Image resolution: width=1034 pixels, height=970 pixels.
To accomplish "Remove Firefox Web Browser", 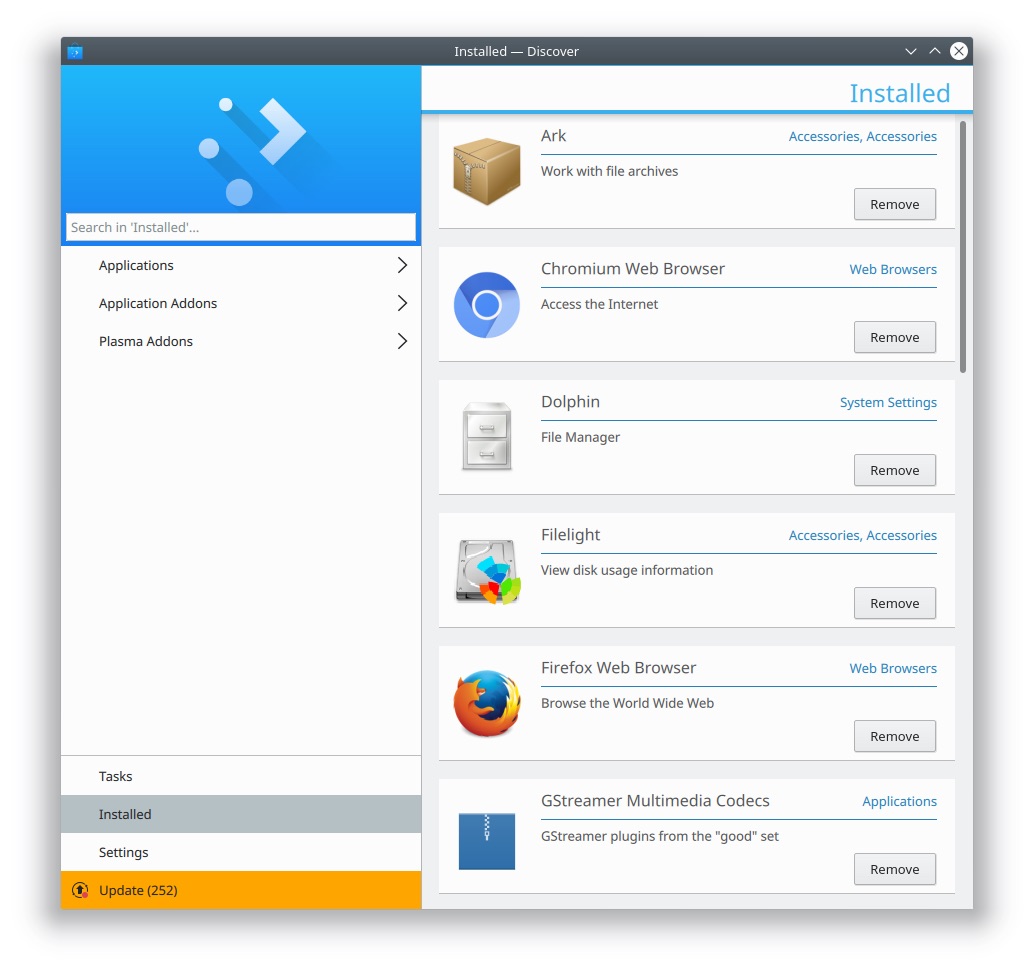I will [x=894, y=736].
